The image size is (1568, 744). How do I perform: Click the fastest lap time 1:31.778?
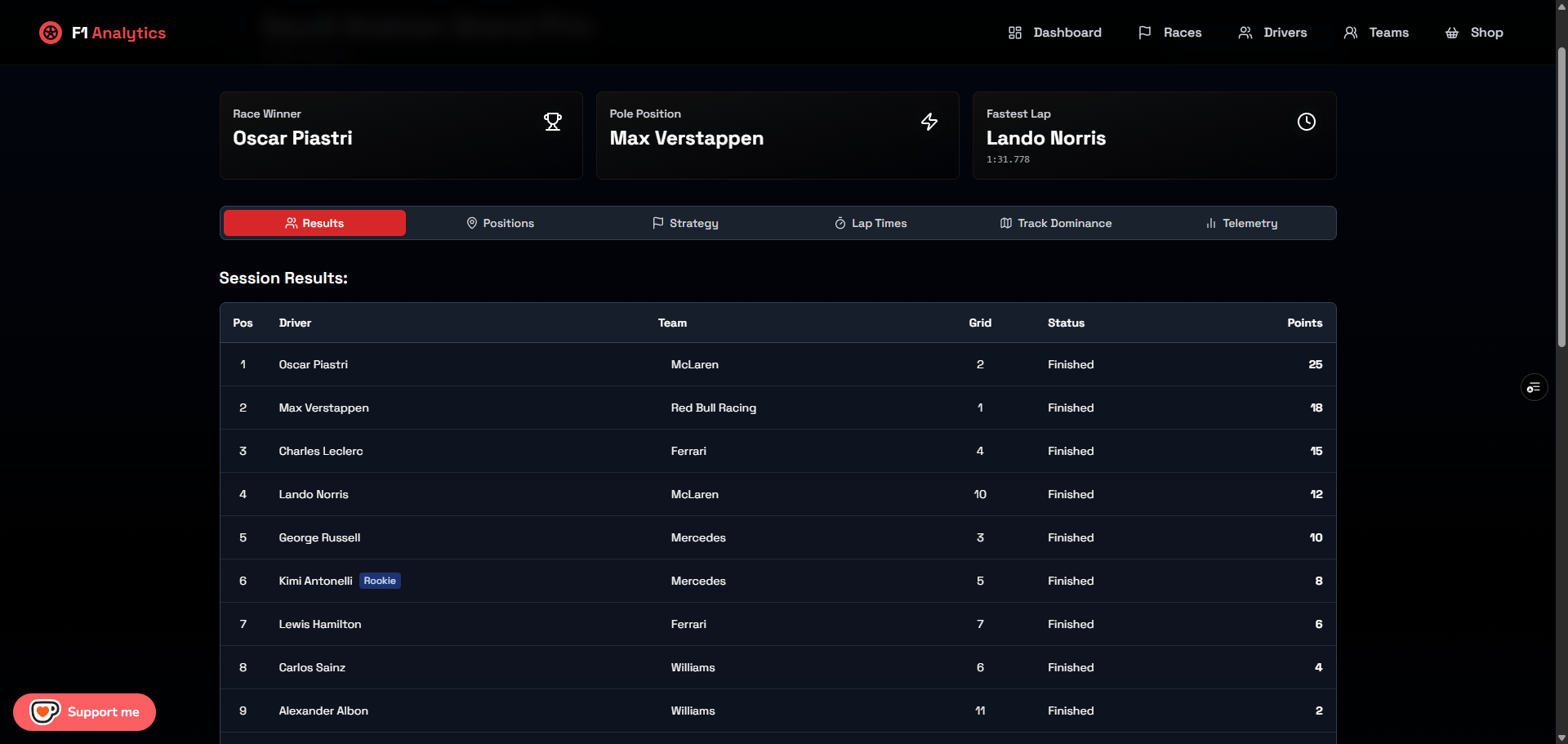coord(1008,159)
